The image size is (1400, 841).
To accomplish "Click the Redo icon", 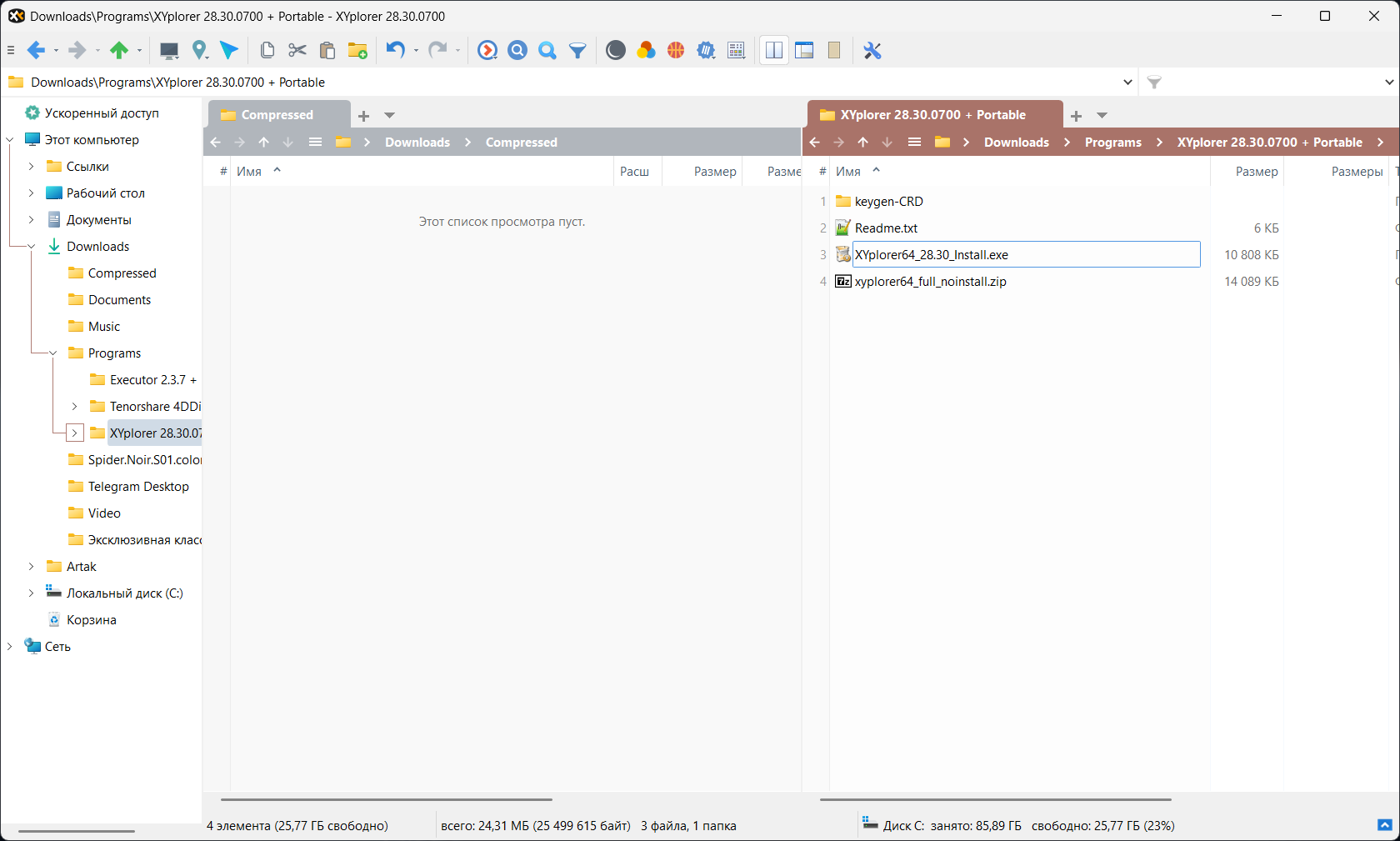I will [437, 51].
